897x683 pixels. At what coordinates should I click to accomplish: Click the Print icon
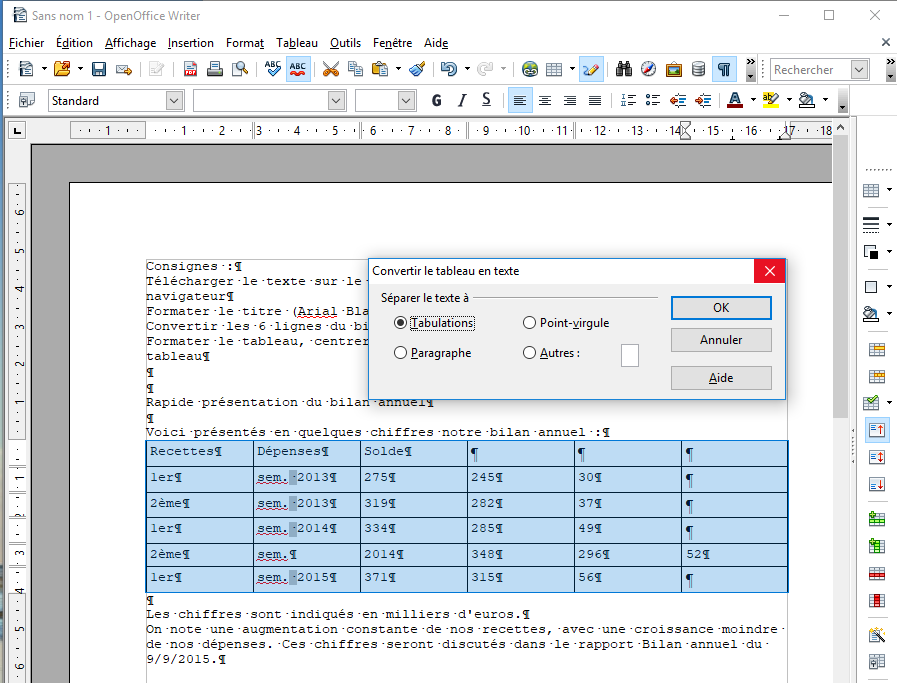215,69
